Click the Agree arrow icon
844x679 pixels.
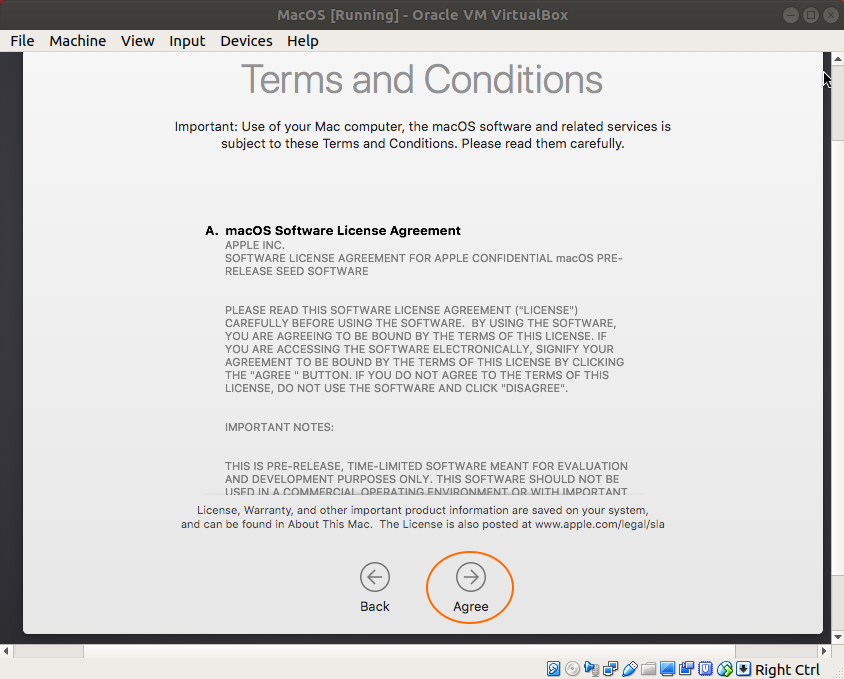[471, 577]
